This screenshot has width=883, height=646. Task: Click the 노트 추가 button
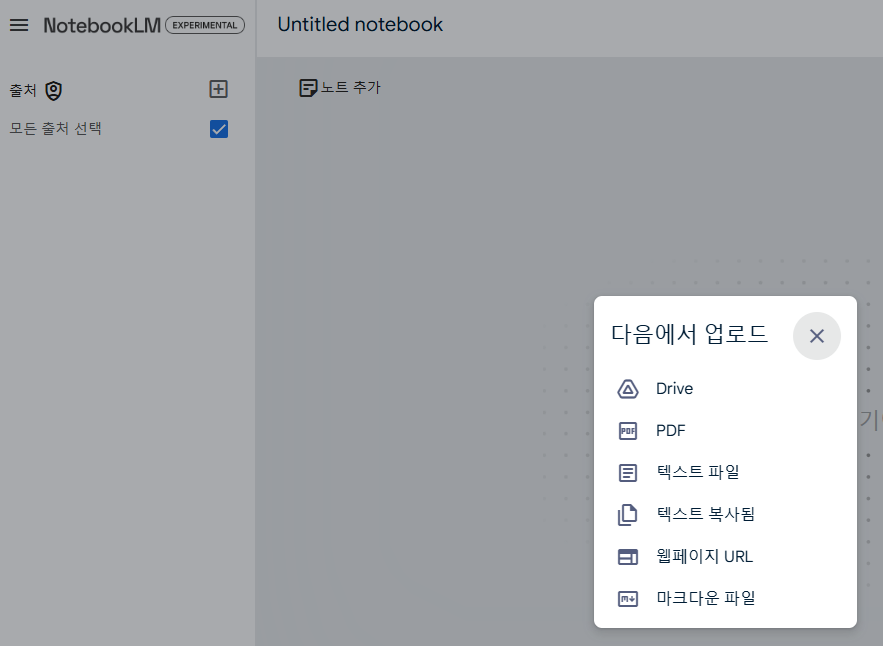coord(340,88)
